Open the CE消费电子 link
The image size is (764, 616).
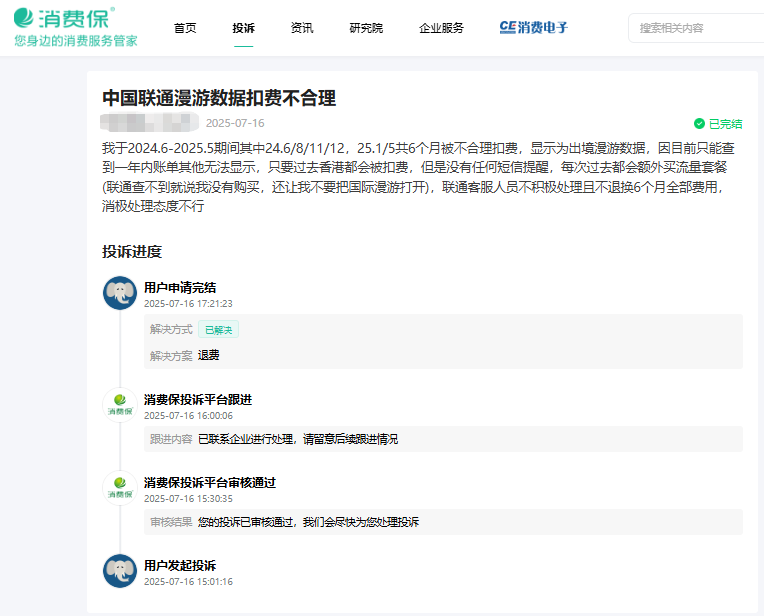tap(534, 28)
